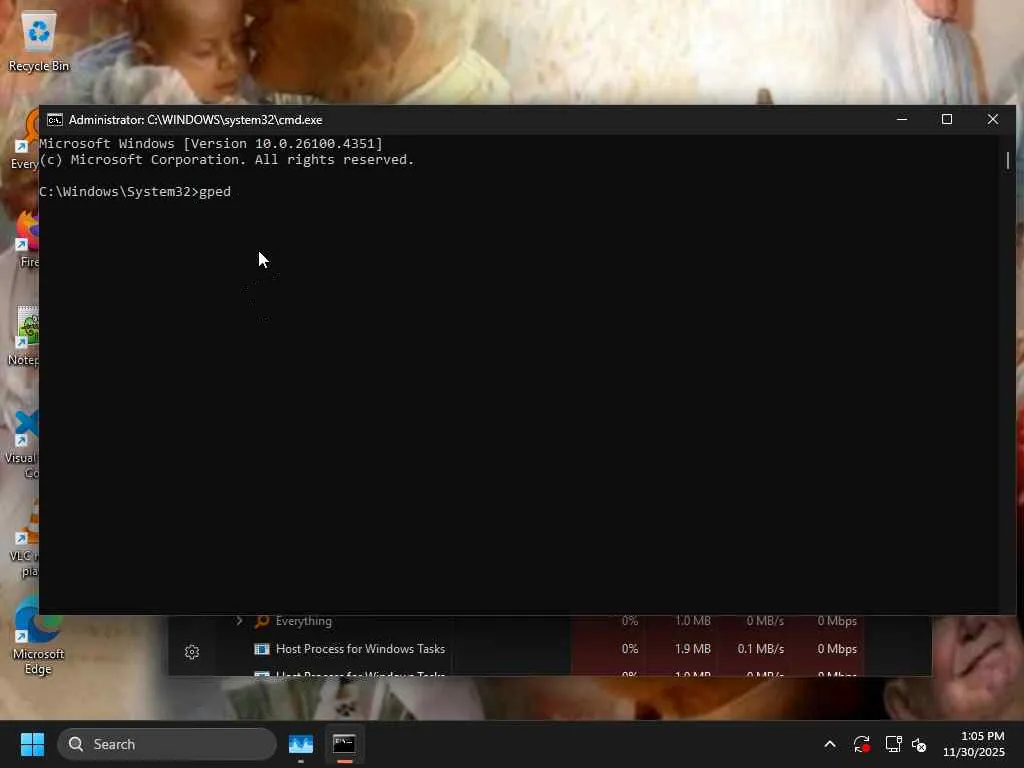Open the Visual Studio Code desktop shortcut
Screen dimensions: 1024x768
24,444
